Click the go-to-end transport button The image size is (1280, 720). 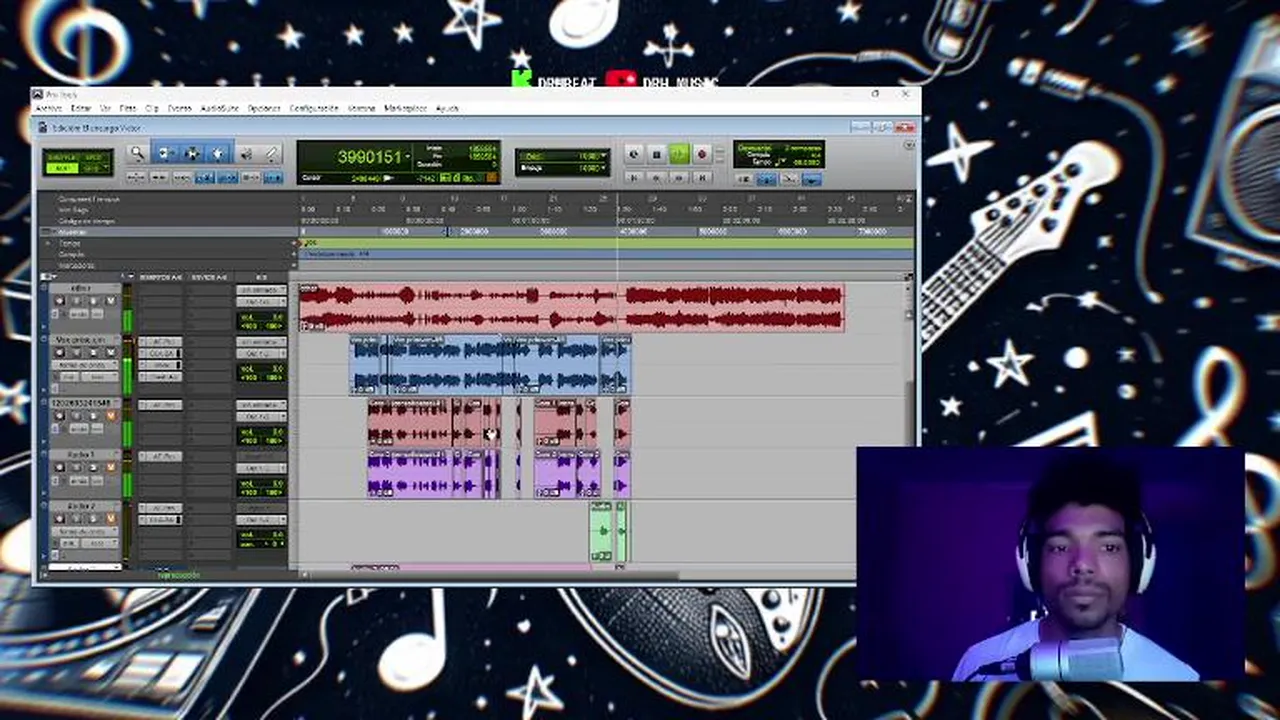(x=702, y=177)
